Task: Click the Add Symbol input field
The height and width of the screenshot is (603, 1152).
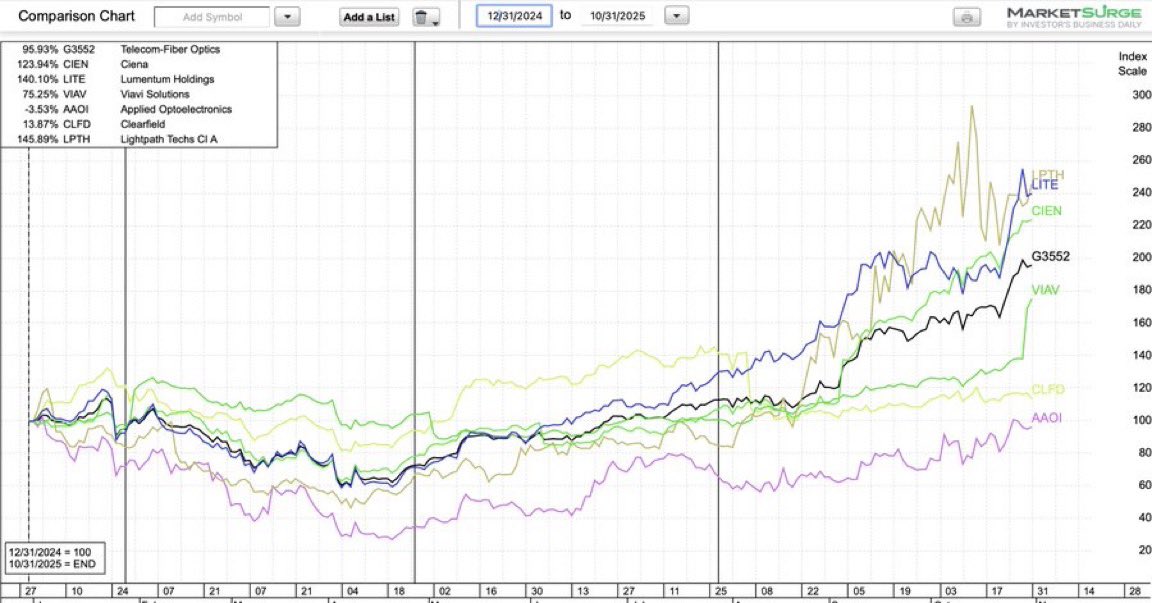Action: pos(212,17)
